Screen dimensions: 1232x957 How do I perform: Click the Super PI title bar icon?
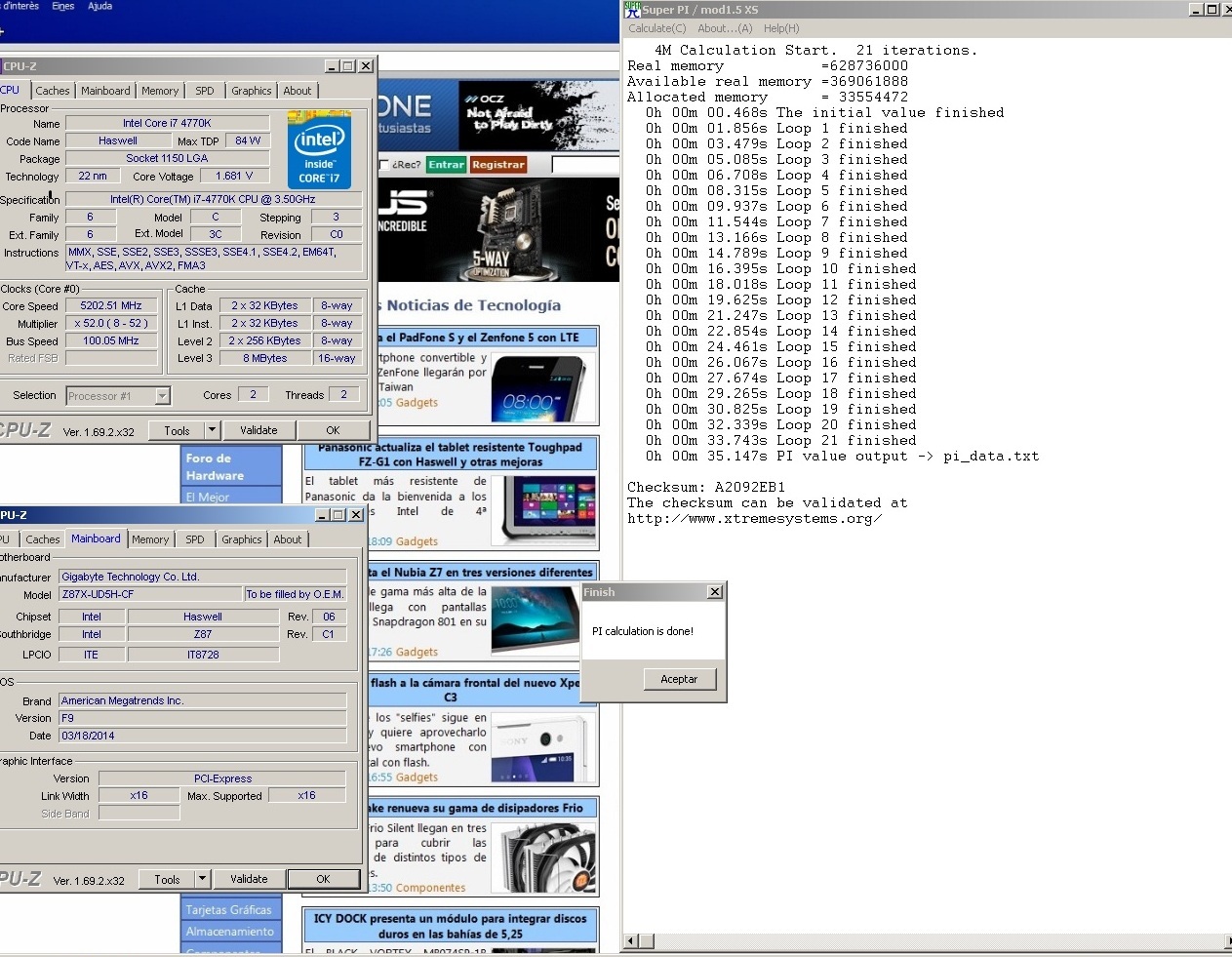pos(632,10)
